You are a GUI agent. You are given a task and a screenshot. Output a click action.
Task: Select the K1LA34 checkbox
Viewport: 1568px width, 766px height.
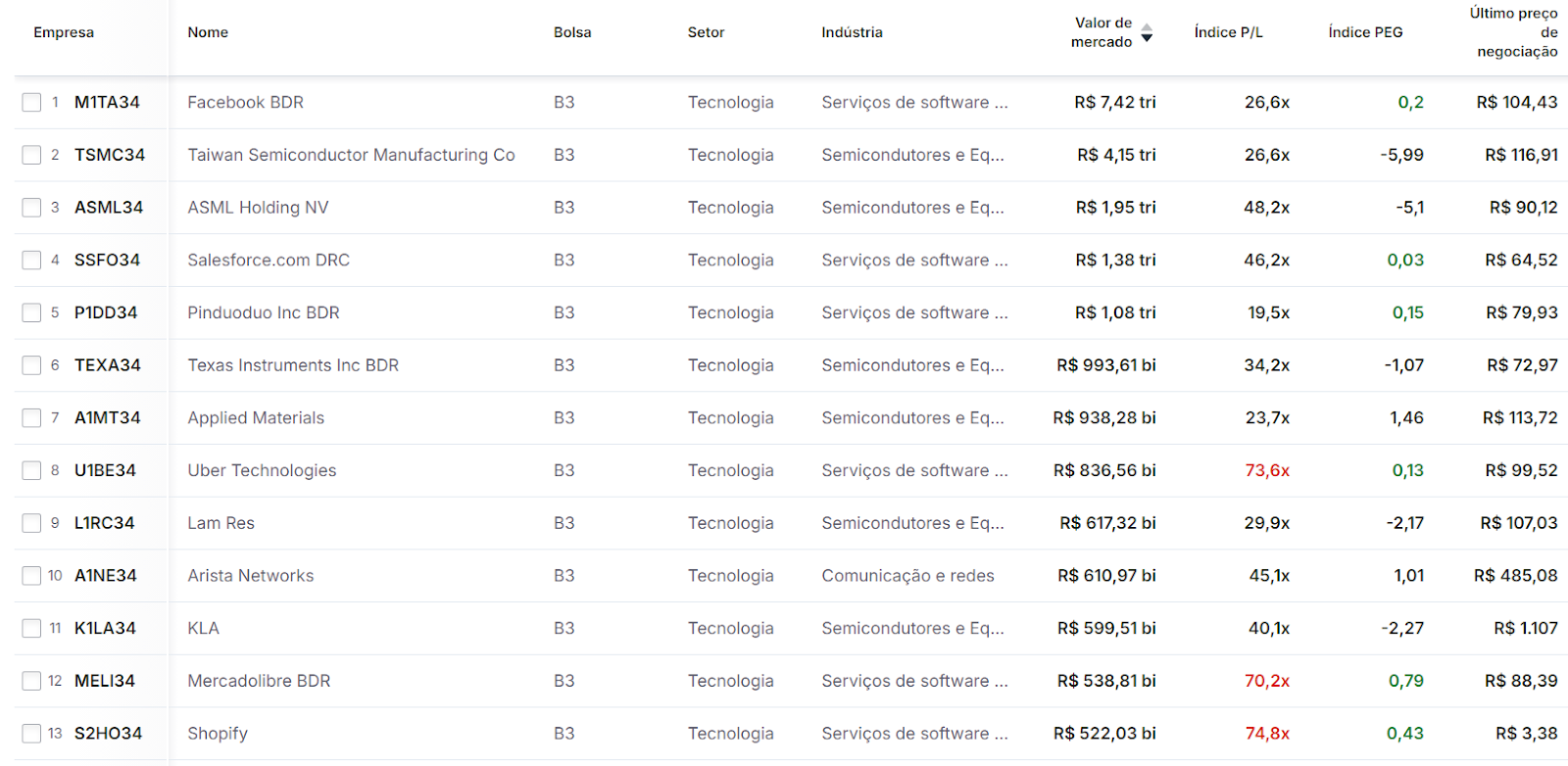32,628
